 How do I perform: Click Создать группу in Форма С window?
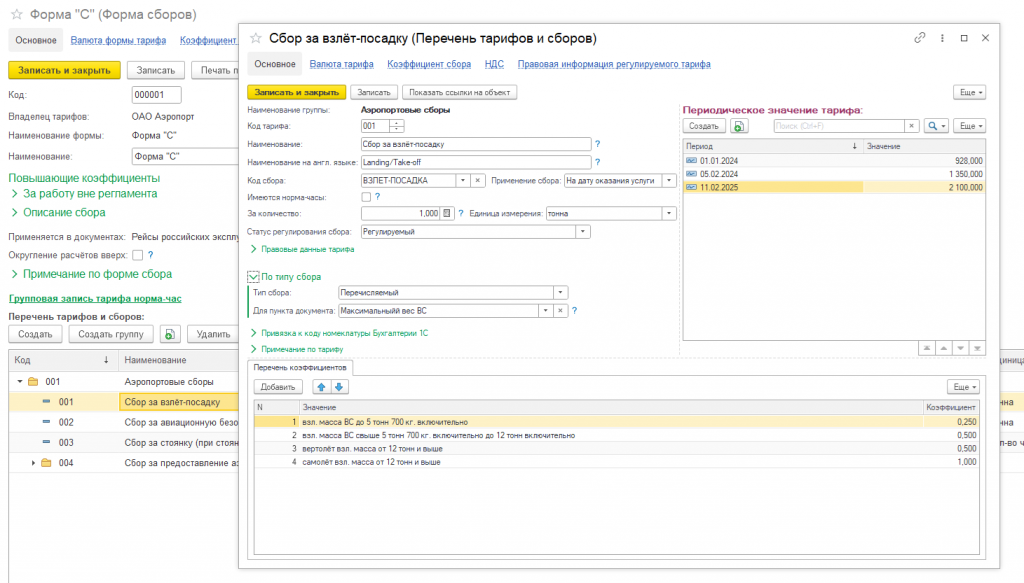[x=111, y=334]
